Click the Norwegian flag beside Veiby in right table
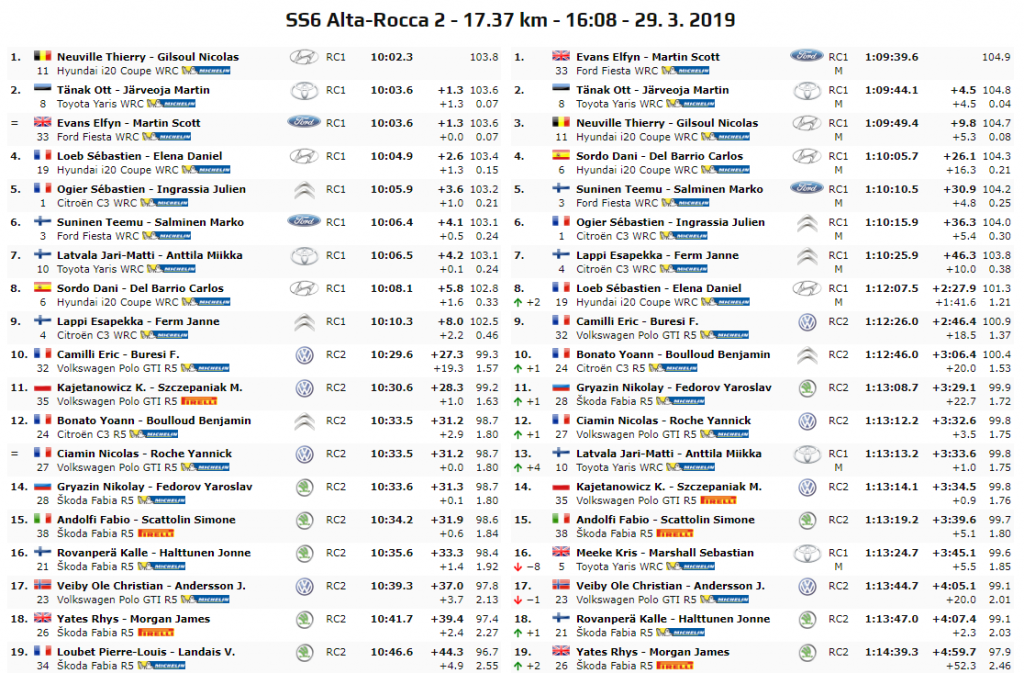 click(560, 586)
